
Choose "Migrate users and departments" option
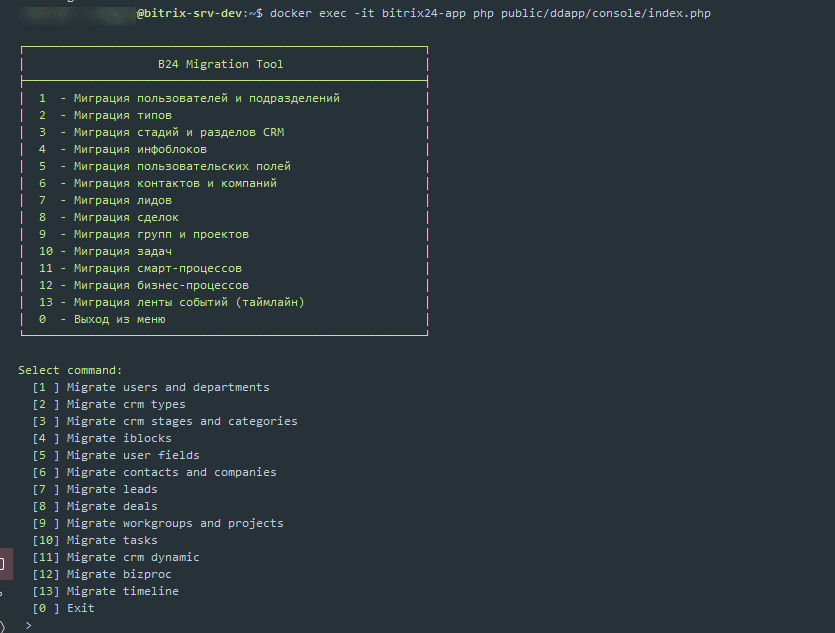click(167, 387)
